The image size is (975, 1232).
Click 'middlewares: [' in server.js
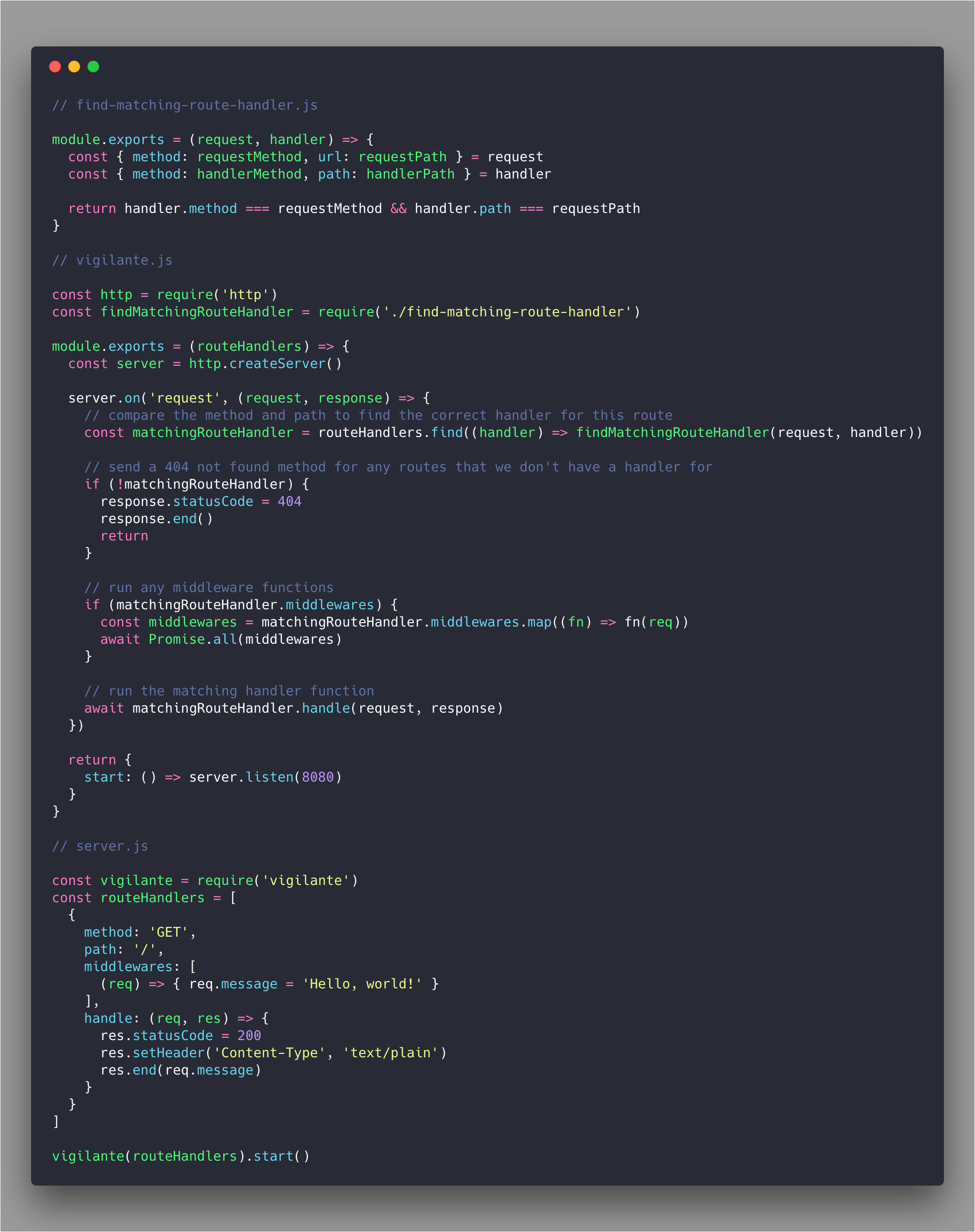[x=141, y=966]
